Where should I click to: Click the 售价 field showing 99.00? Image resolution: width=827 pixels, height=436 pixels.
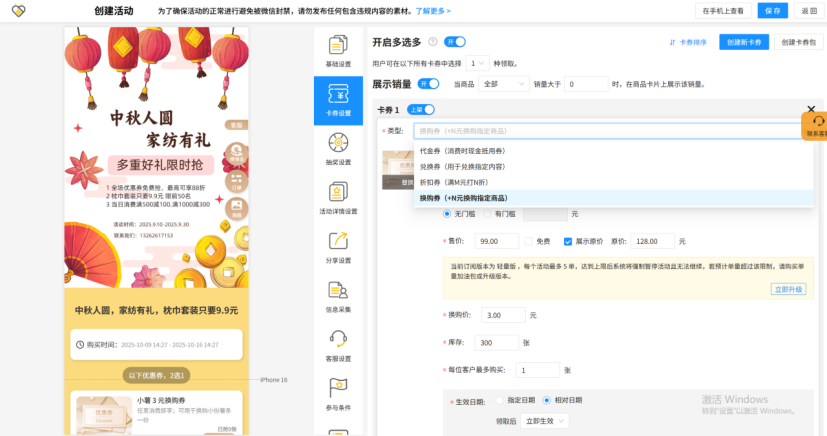click(x=497, y=241)
